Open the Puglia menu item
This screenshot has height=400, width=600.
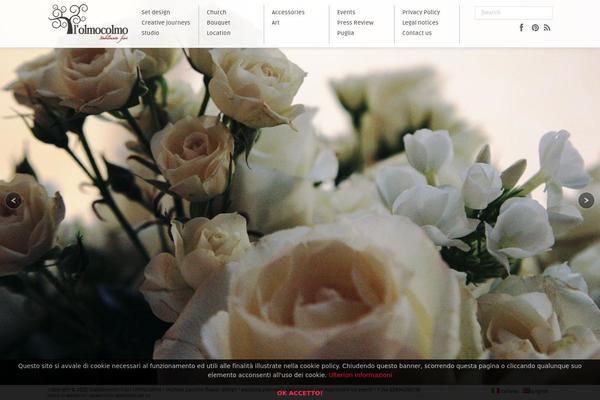coord(346,33)
